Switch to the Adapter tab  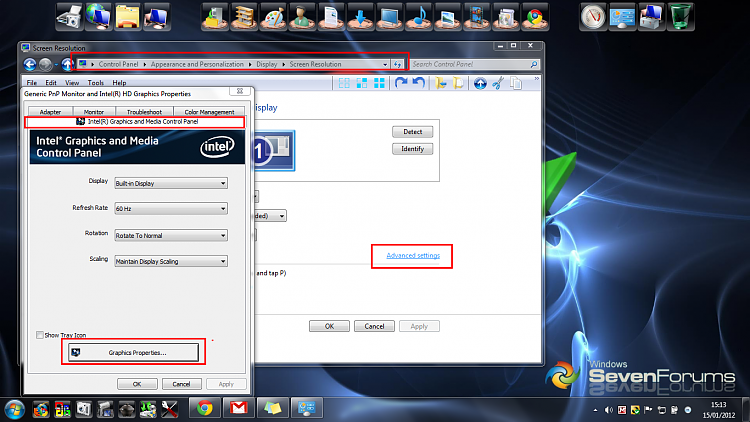50,112
